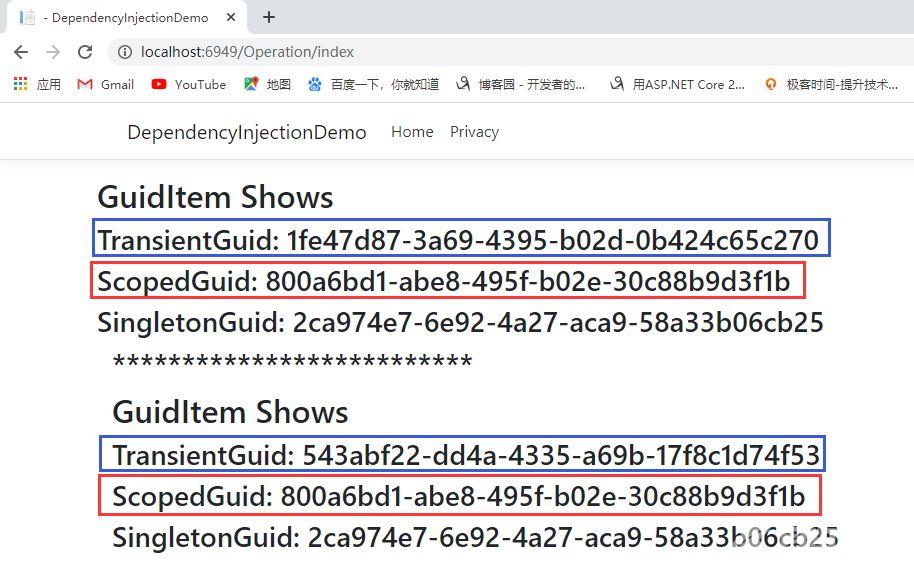The height and width of the screenshot is (578, 914).
Task: Open the YouTube bookmark
Action: tap(188, 84)
